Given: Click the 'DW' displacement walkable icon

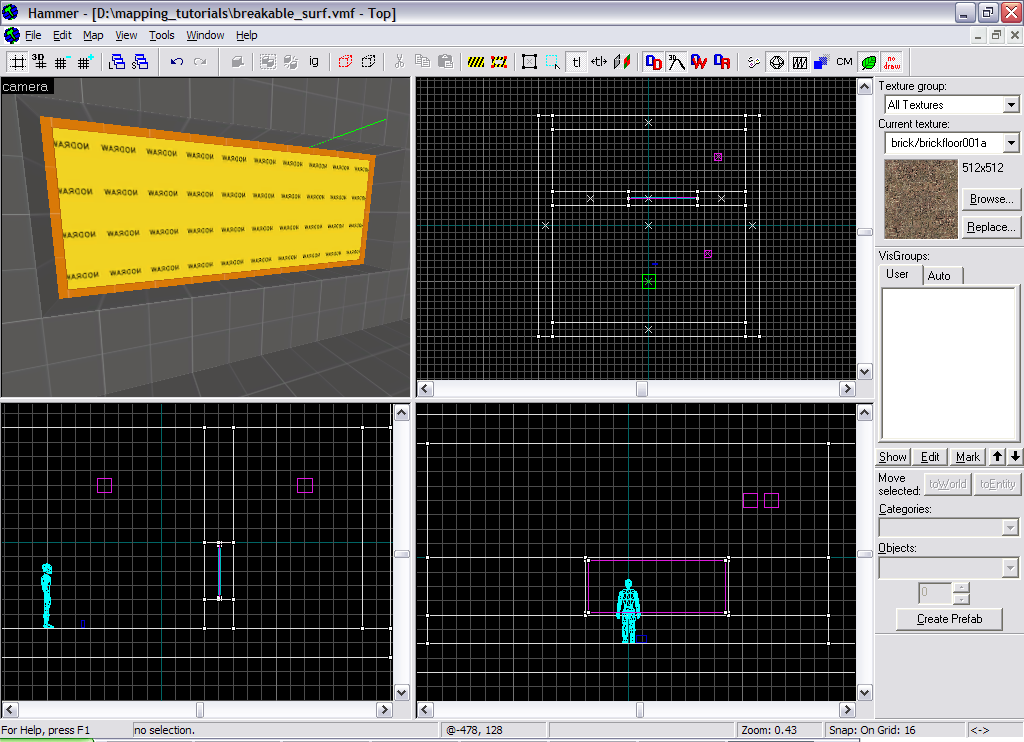Looking at the screenshot, I should 699,62.
